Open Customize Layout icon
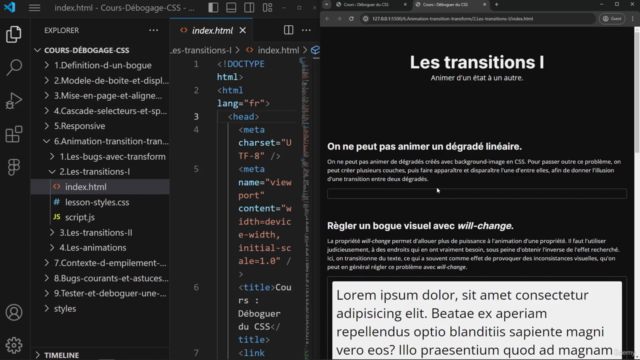 (x=267, y=8)
